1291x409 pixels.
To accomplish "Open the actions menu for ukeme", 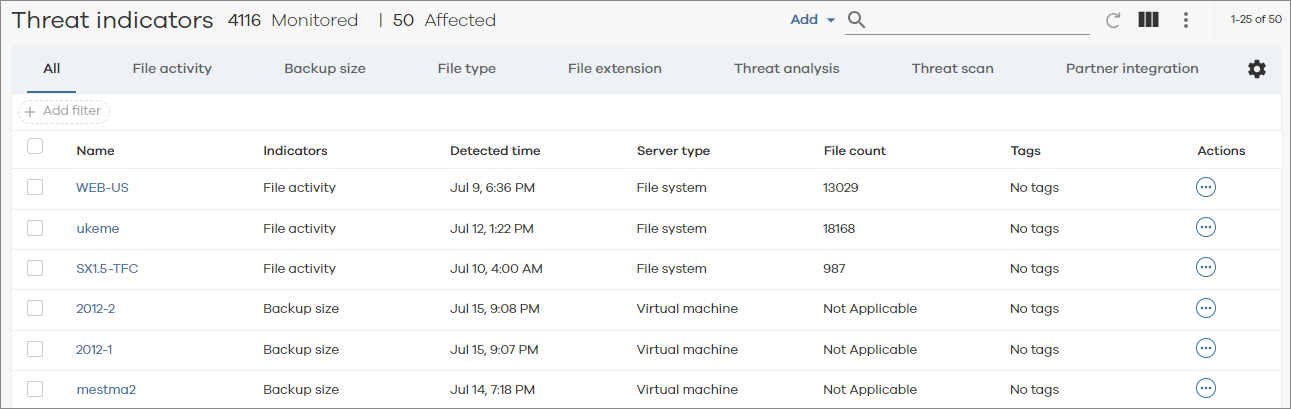I will point(1206,227).
